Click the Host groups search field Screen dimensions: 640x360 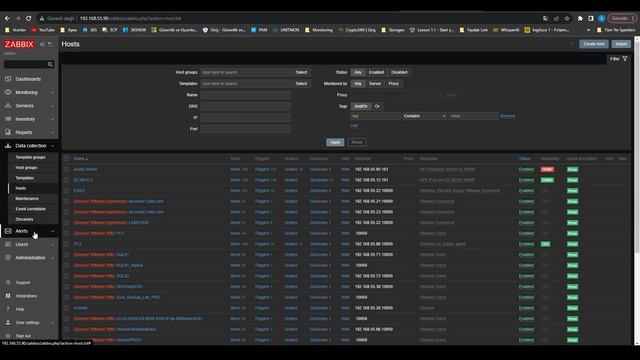click(x=246, y=72)
